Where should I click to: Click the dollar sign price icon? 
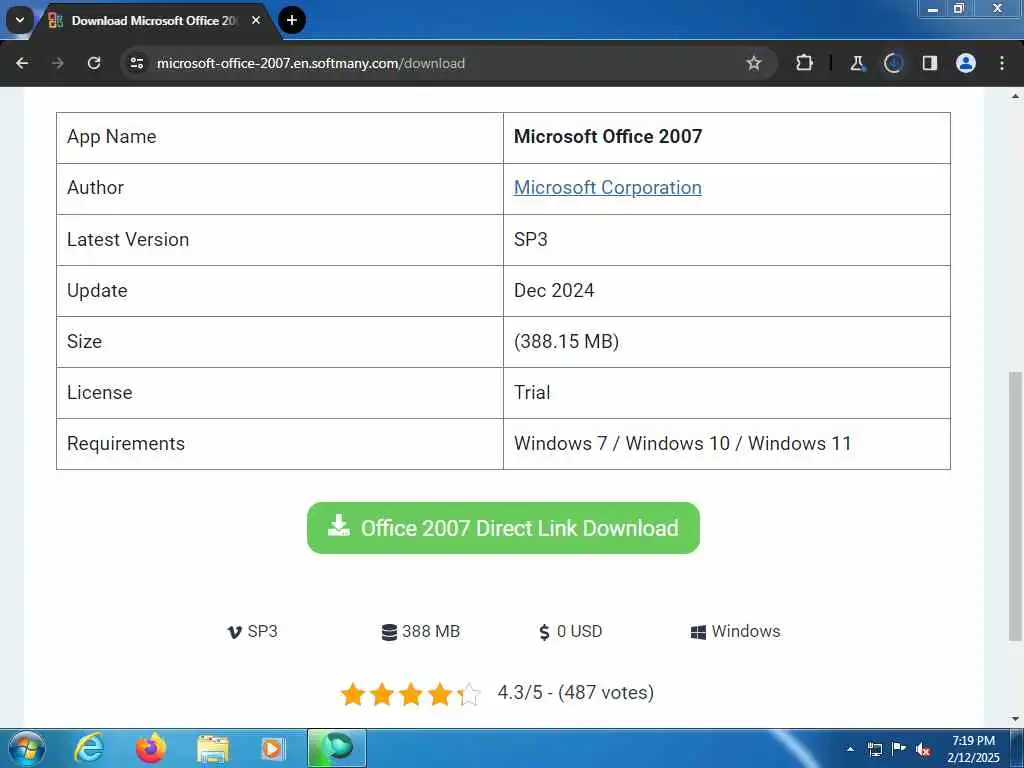pyautogui.click(x=544, y=632)
